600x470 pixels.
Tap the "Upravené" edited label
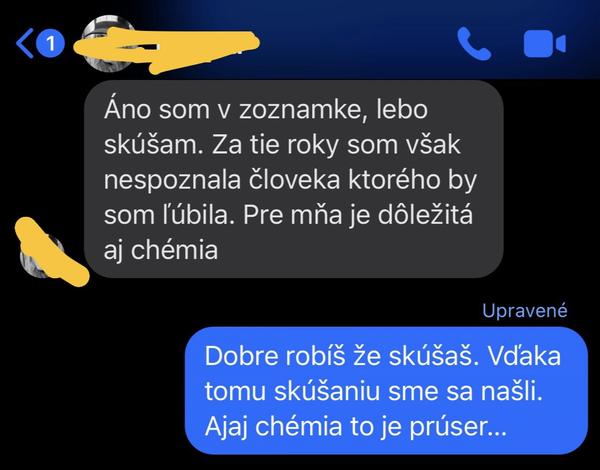point(525,310)
